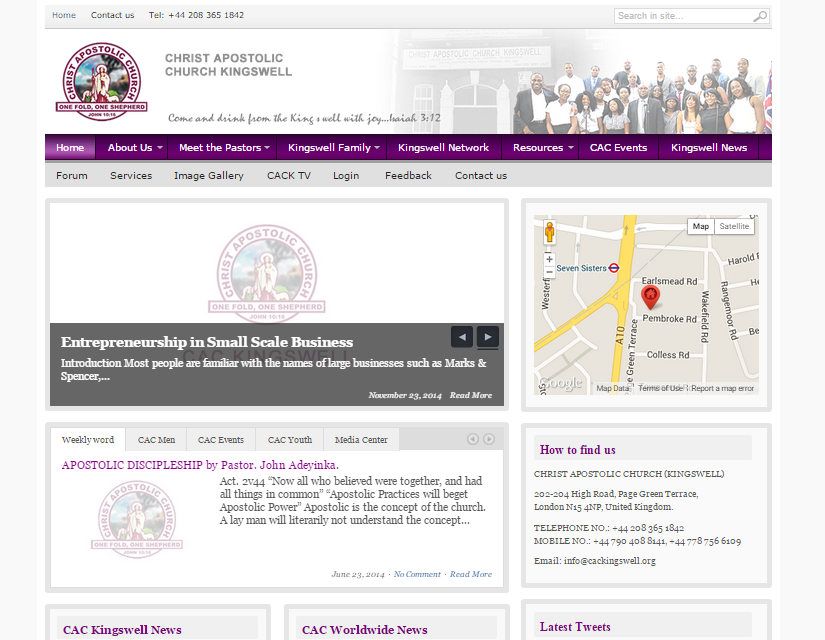Open the Apostolic Discipleship article title
This screenshot has height=640, width=825.
200,465
